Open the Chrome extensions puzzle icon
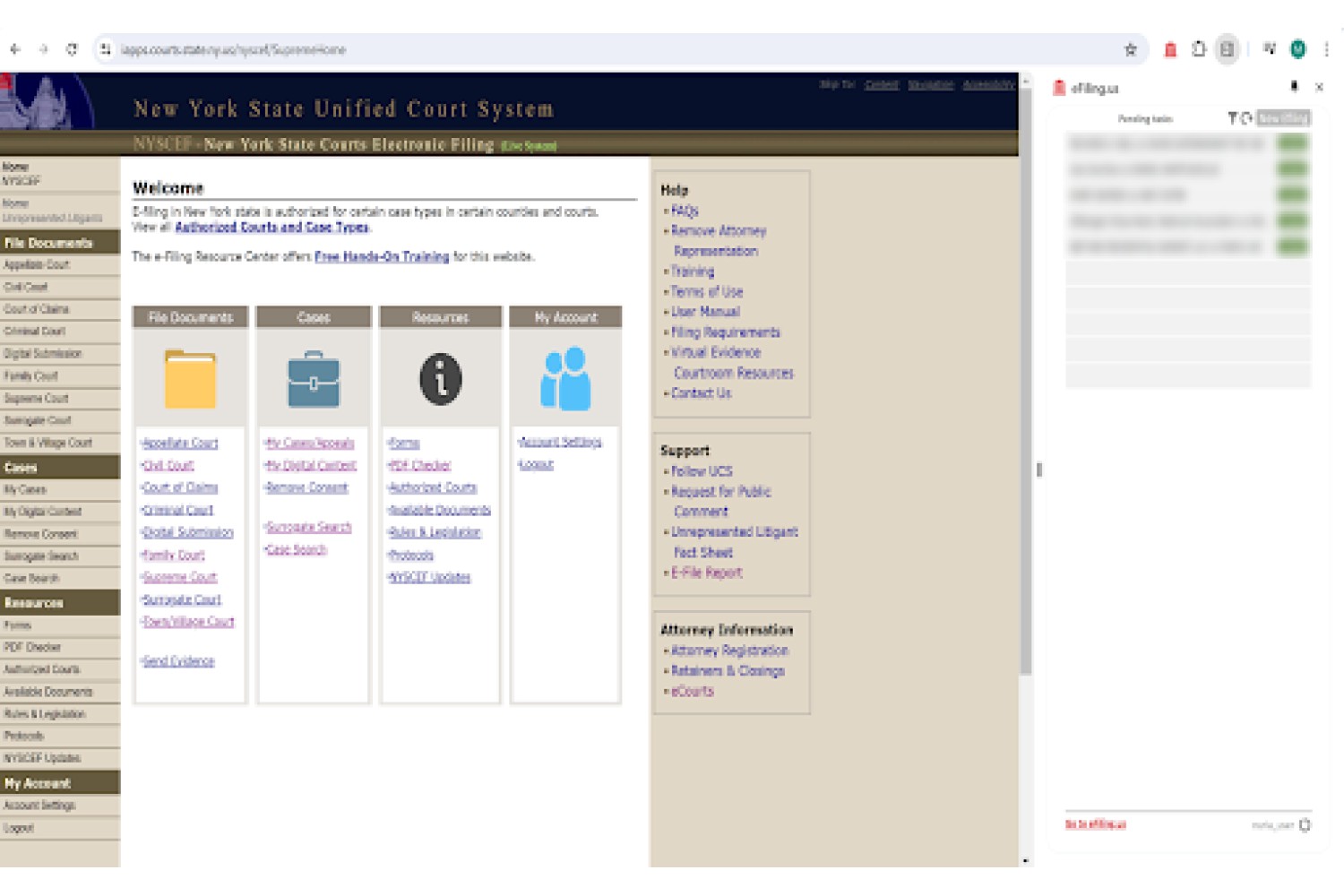1344x896 pixels. 1199,49
